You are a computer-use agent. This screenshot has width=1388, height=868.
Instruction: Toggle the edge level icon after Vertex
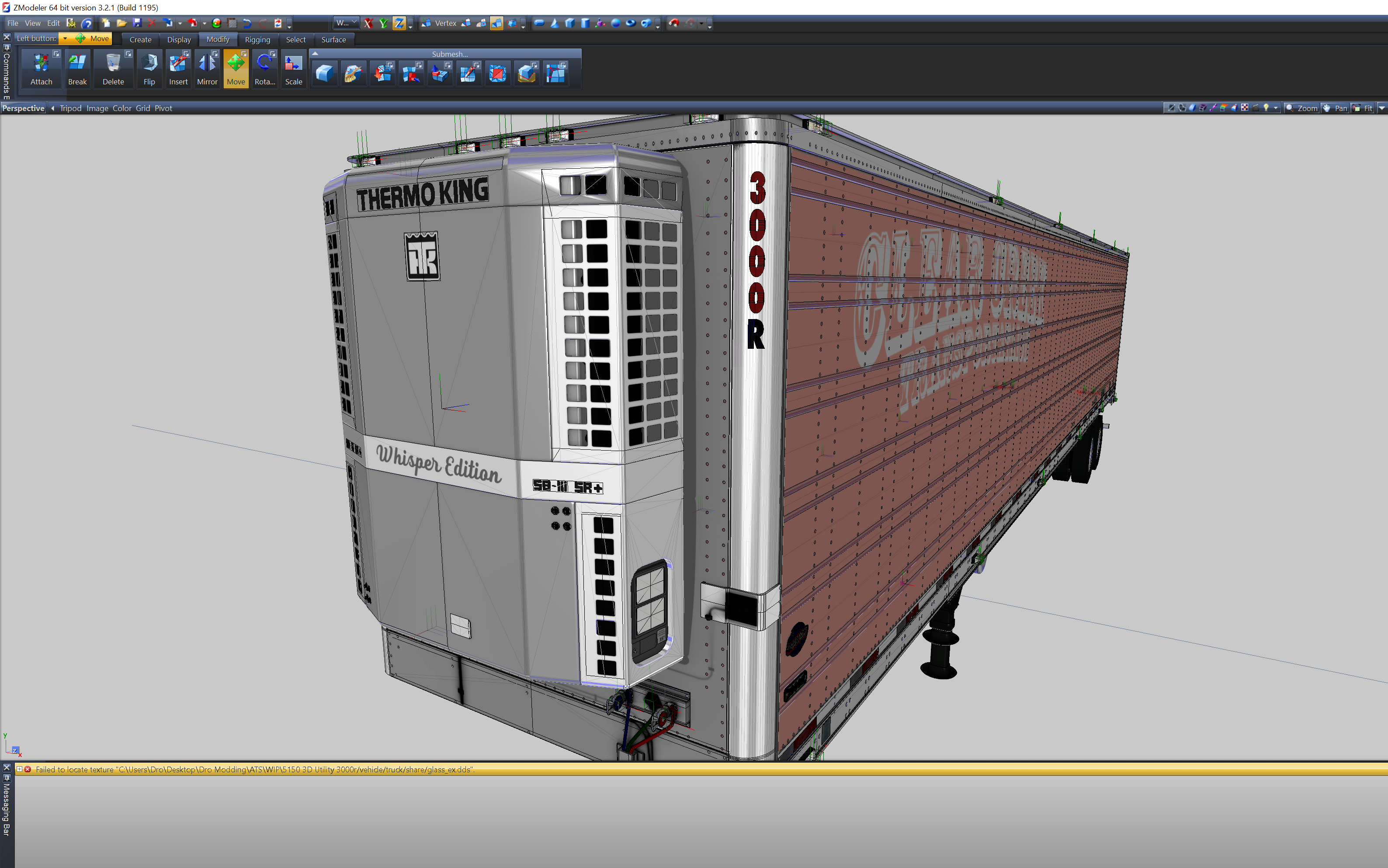[x=466, y=23]
